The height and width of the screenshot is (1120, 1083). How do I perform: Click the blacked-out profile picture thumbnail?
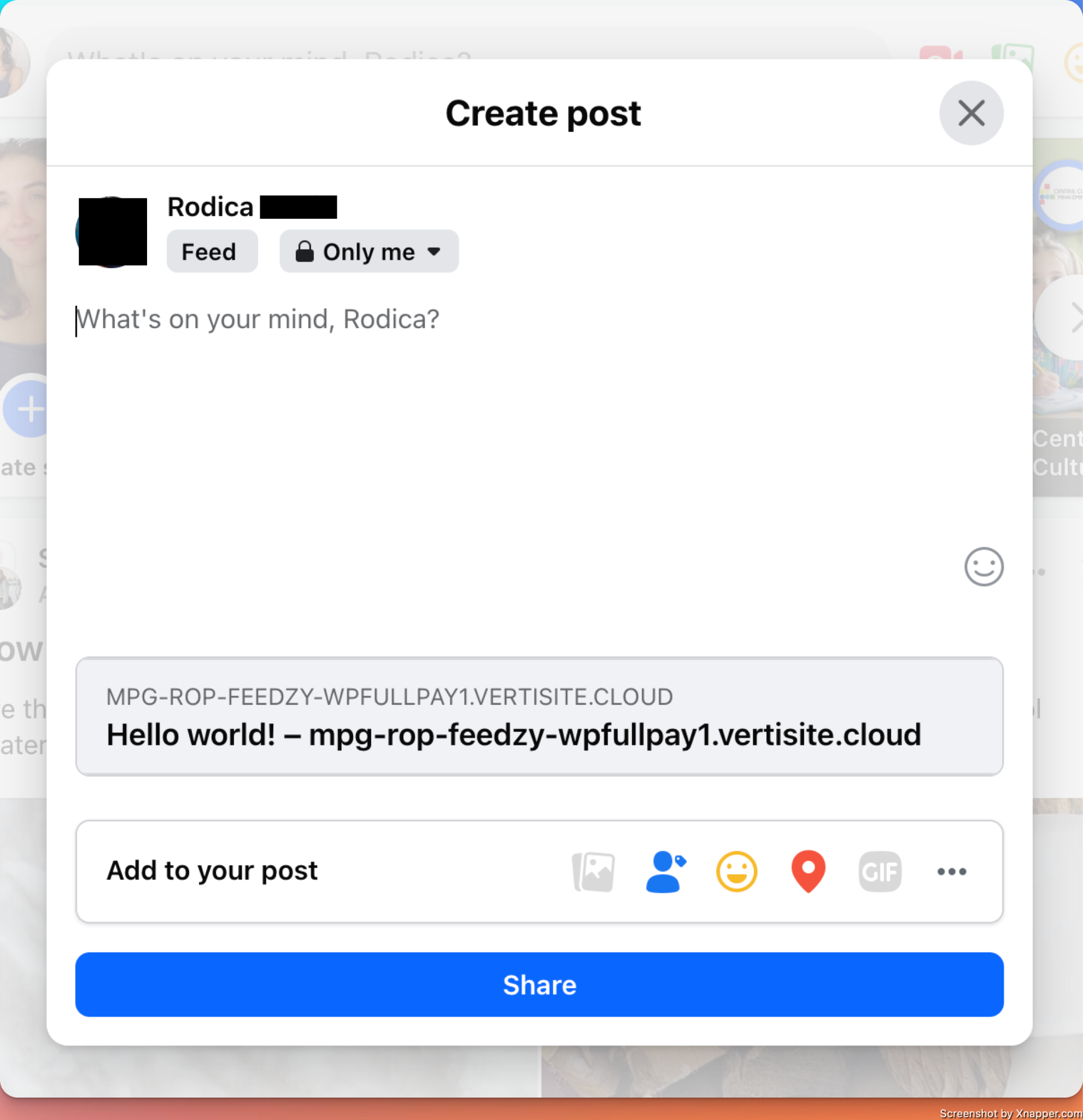pyautogui.click(x=112, y=231)
